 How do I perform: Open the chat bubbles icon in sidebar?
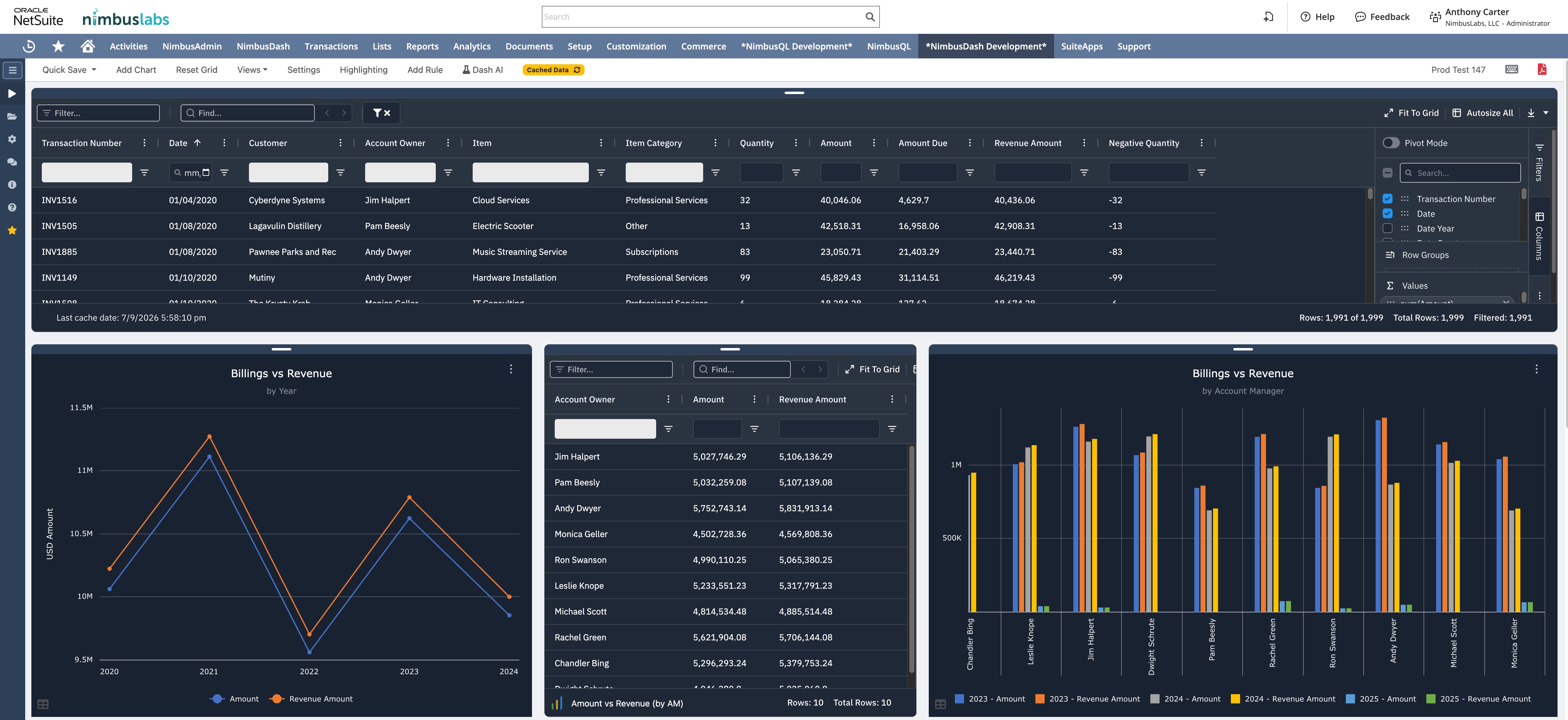[12, 162]
